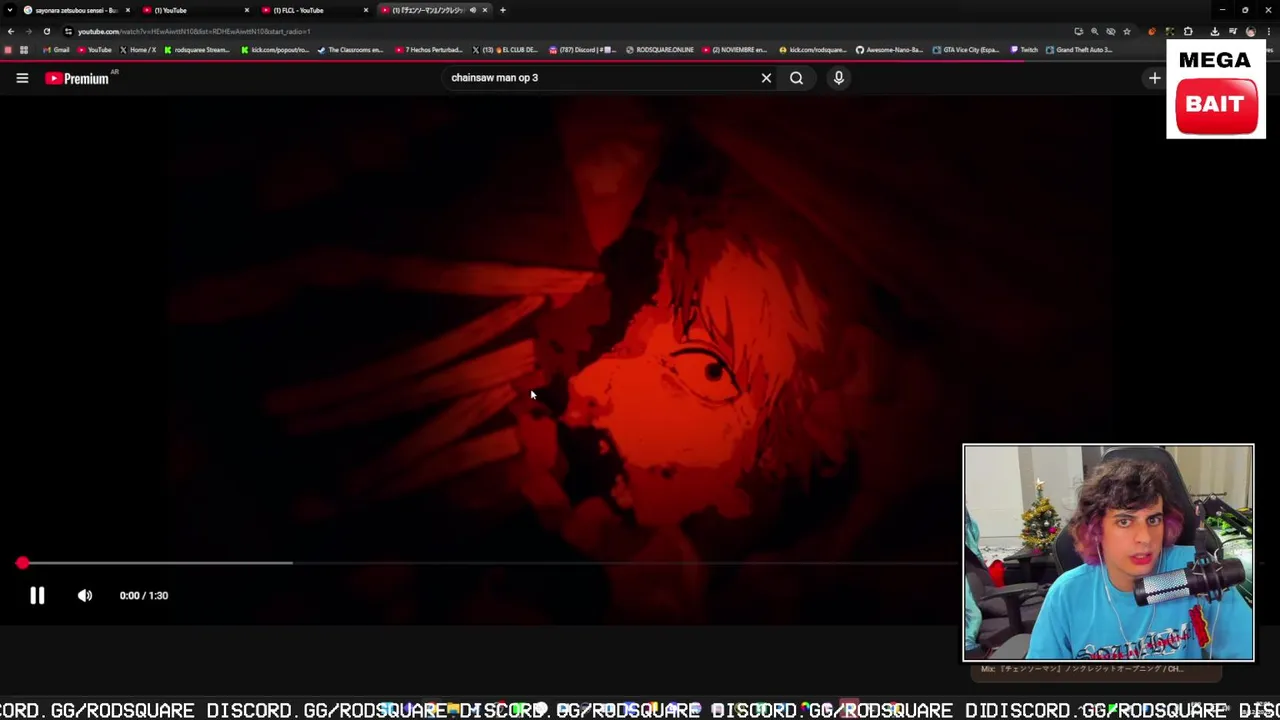
Task: Open the RODSQUARE.ONLINE bookmark
Action: coord(660,50)
